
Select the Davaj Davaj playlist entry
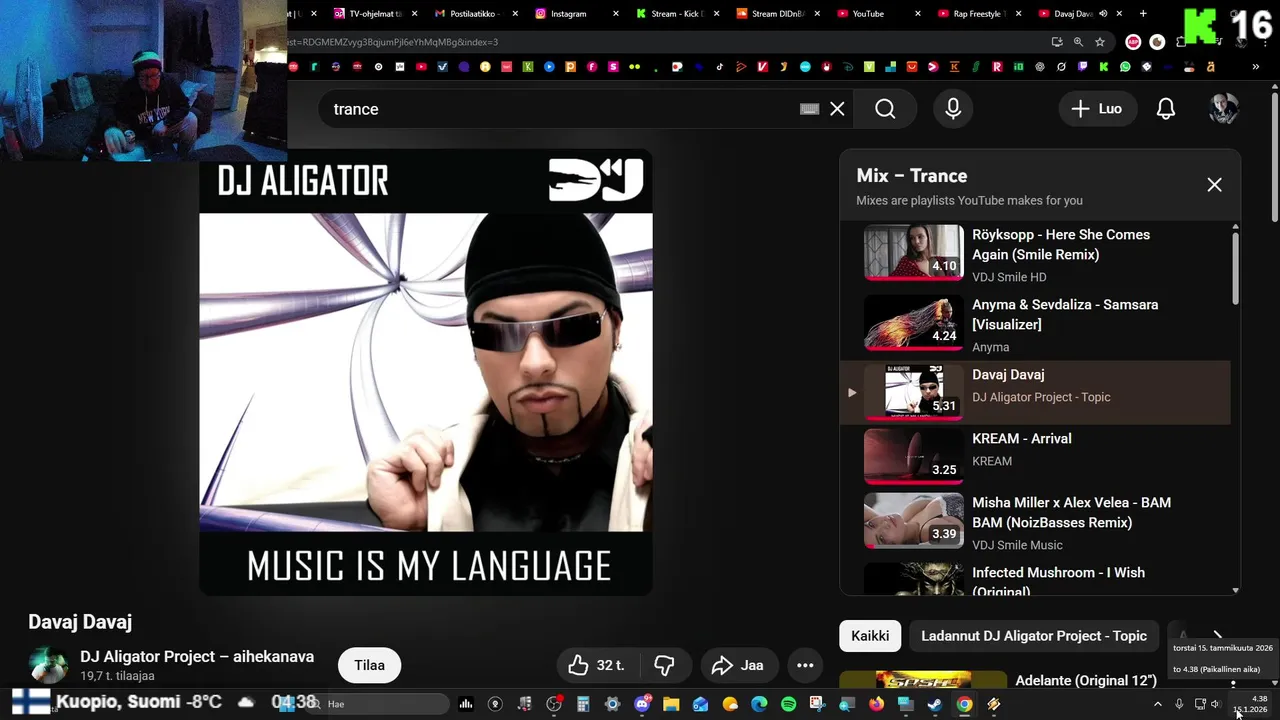click(1035, 393)
